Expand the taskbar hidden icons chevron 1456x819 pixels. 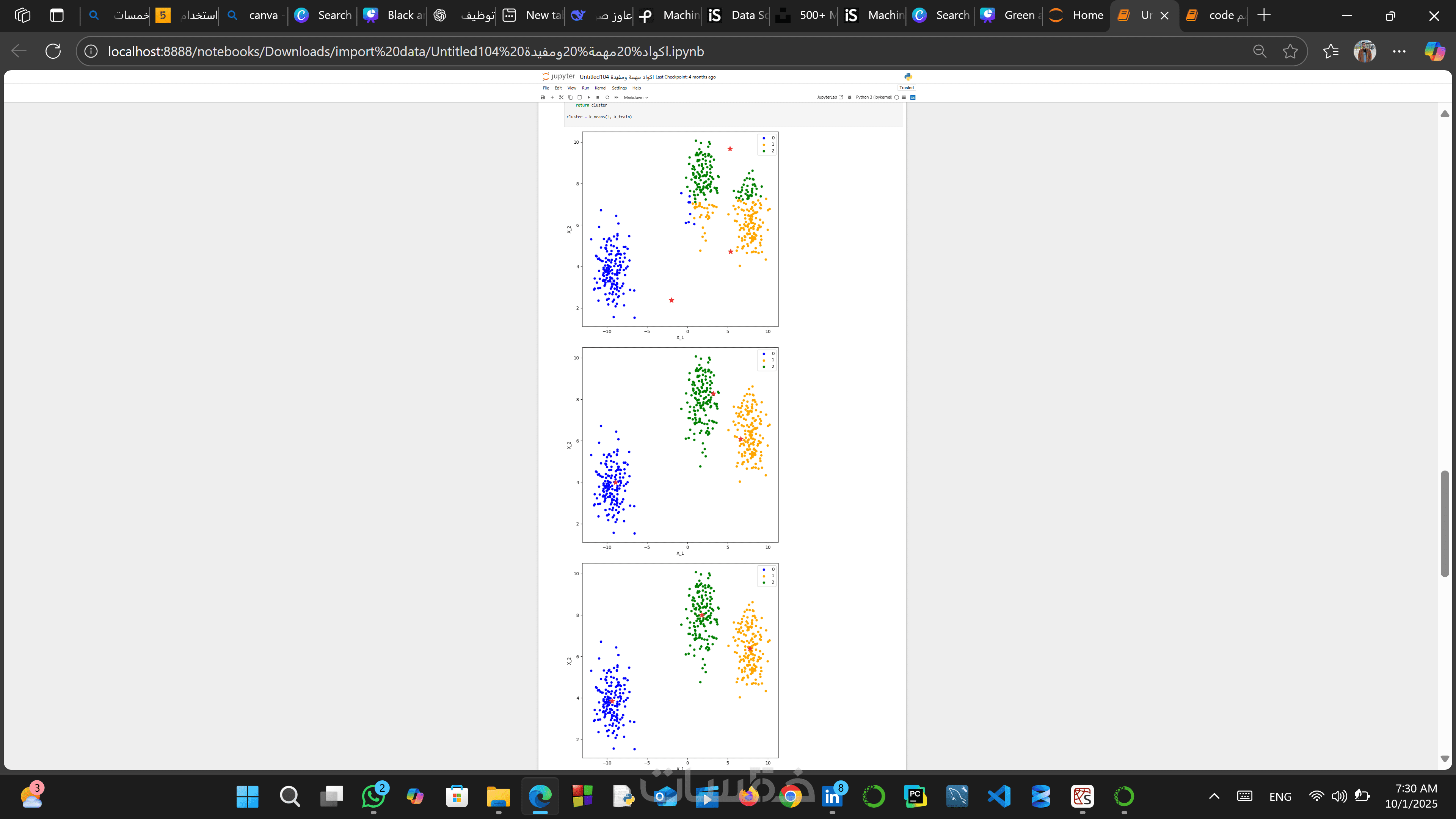1213,796
